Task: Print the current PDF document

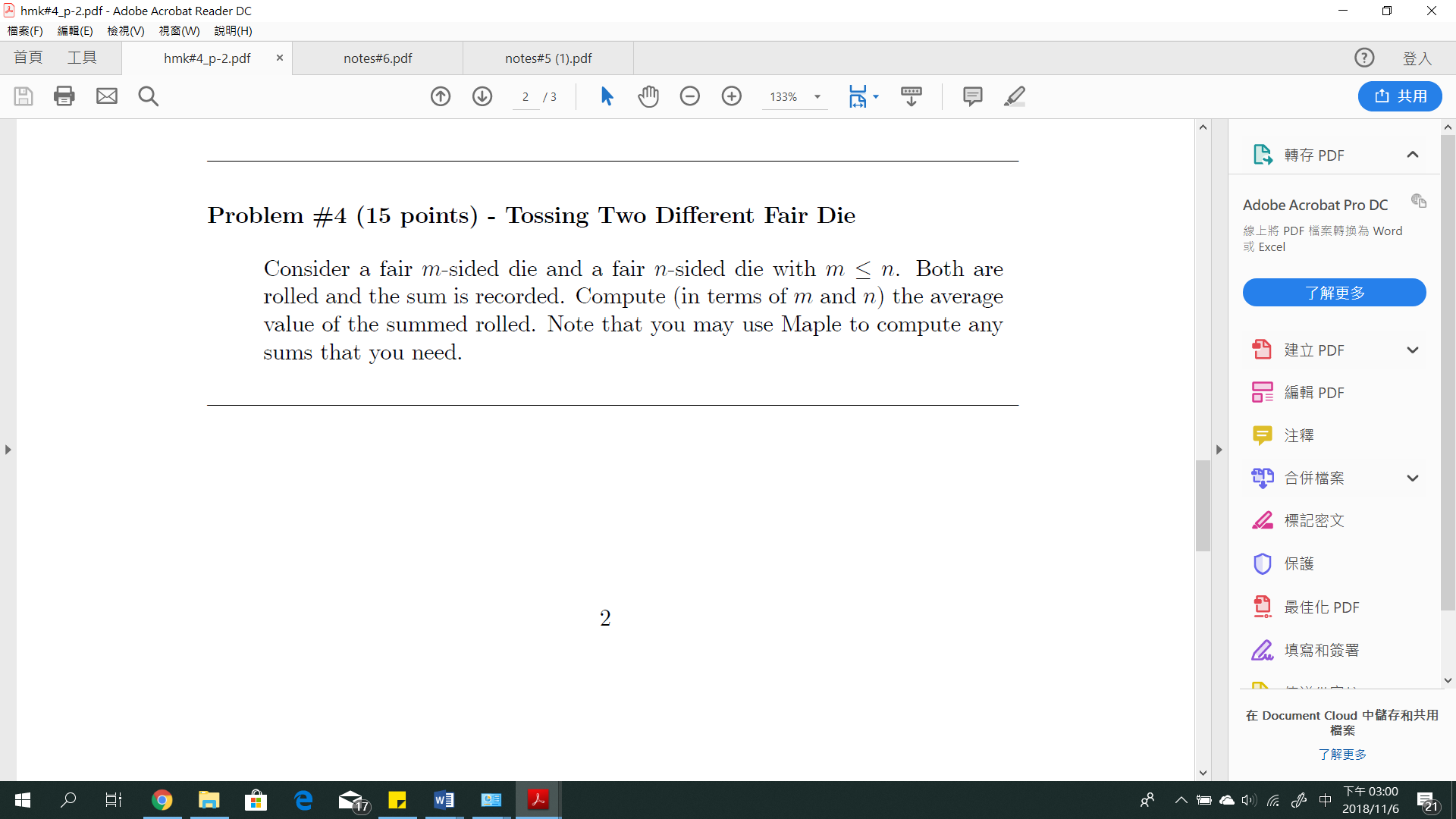Action: (64, 96)
